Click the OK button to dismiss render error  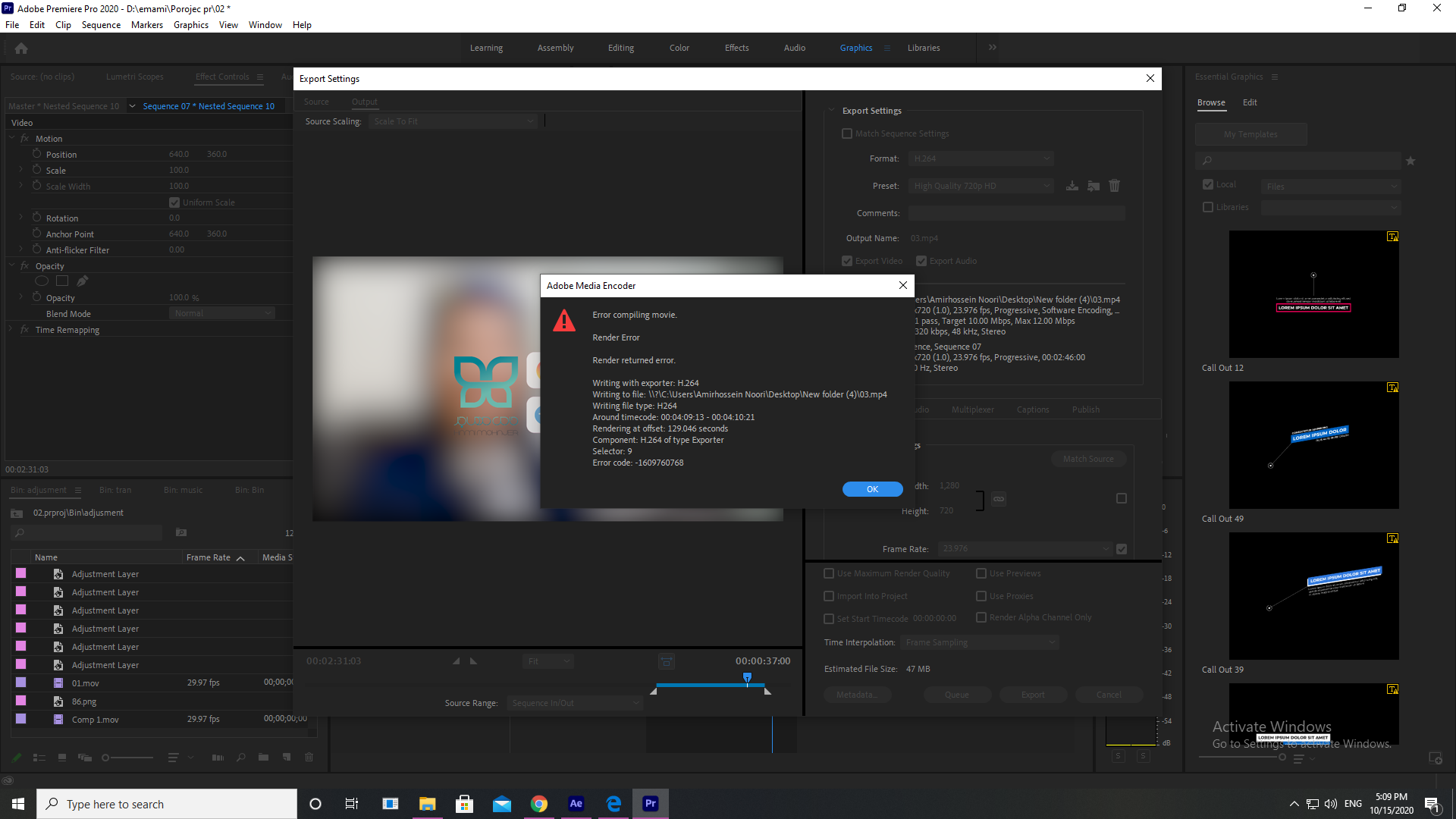pyautogui.click(x=871, y=489)
